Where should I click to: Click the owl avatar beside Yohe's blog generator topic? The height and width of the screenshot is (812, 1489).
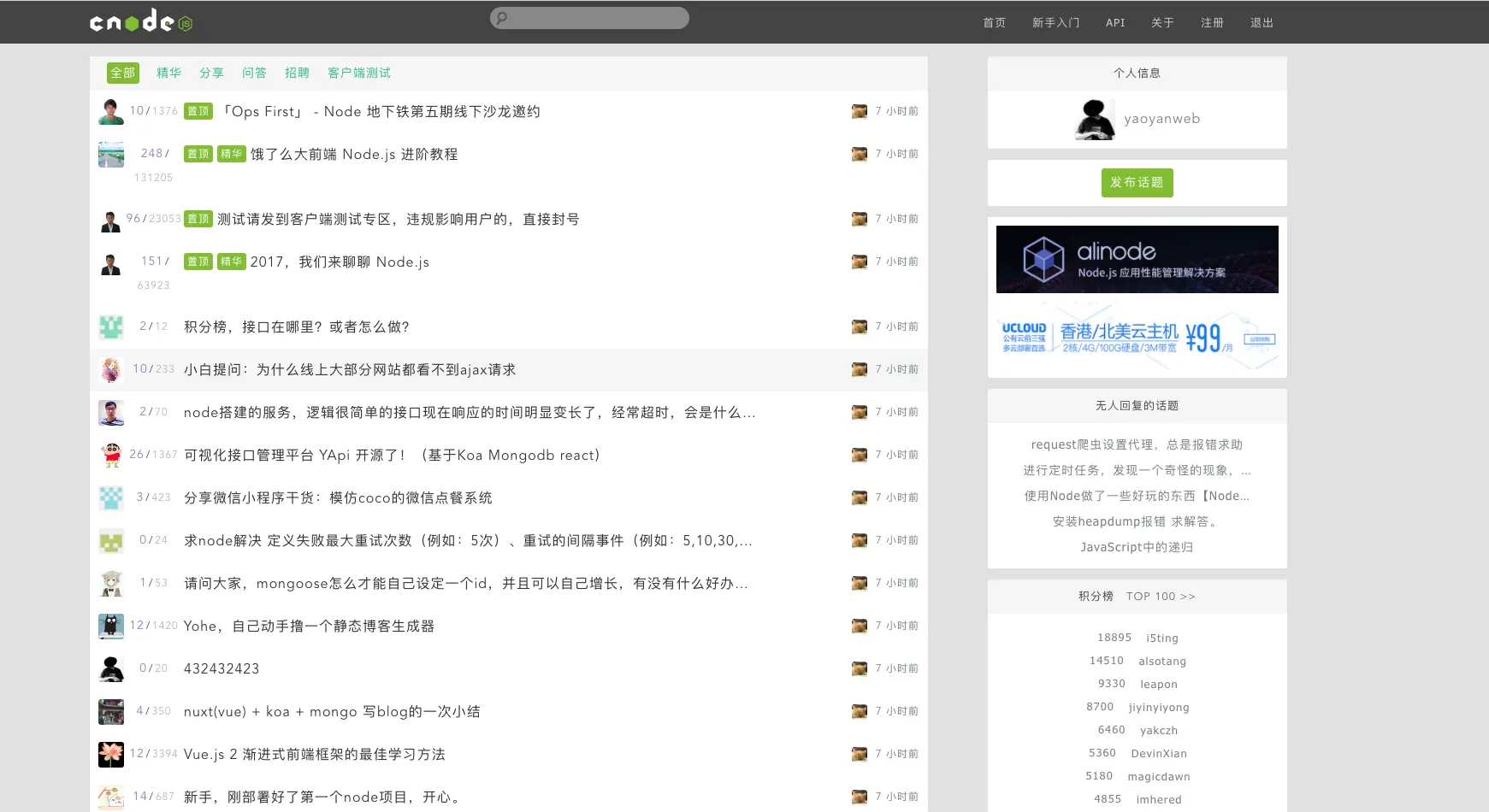click(110, 626)
